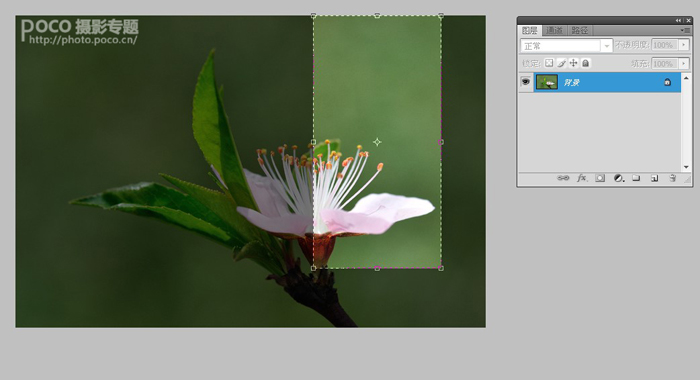Viewport: 700px width, 380px height.
Task: Click the crop box right-middle handle
Action: (441, 142)
